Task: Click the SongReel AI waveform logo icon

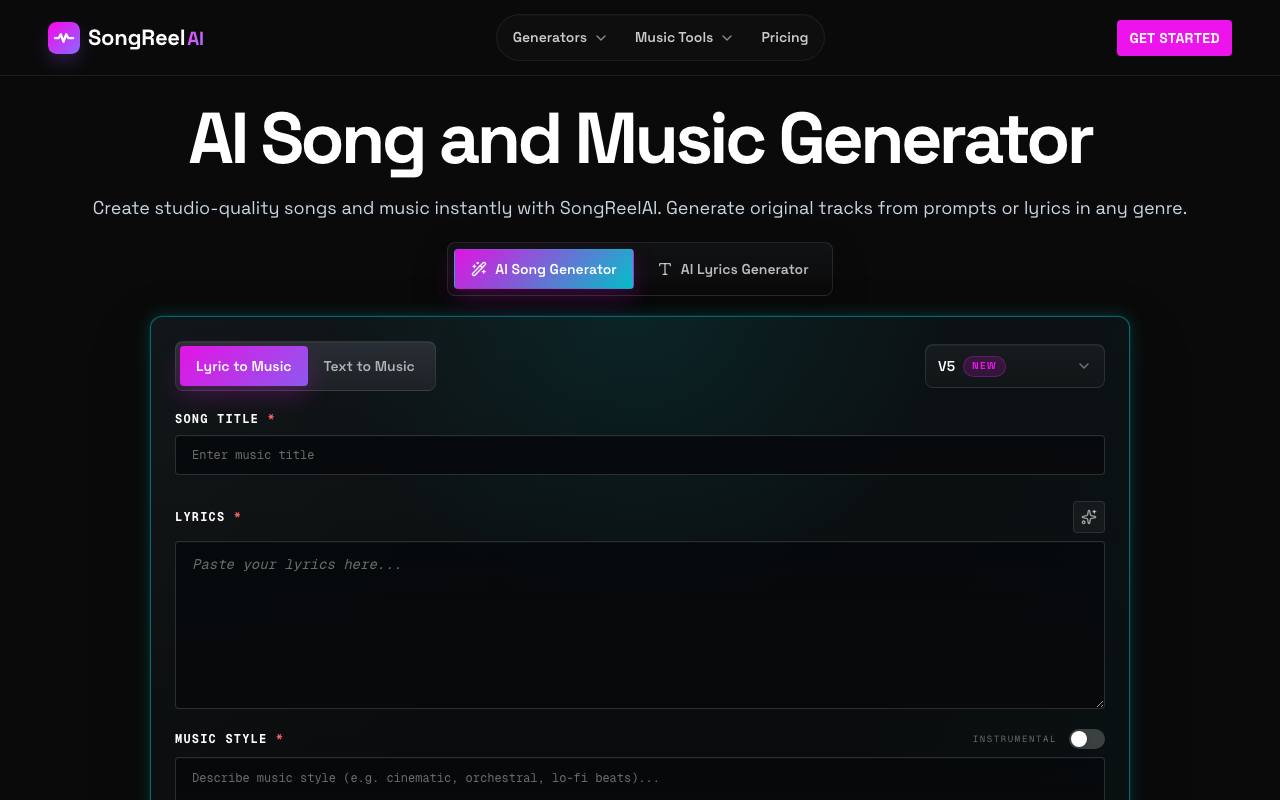Action: pyautogui.click(x=64, y=38)
